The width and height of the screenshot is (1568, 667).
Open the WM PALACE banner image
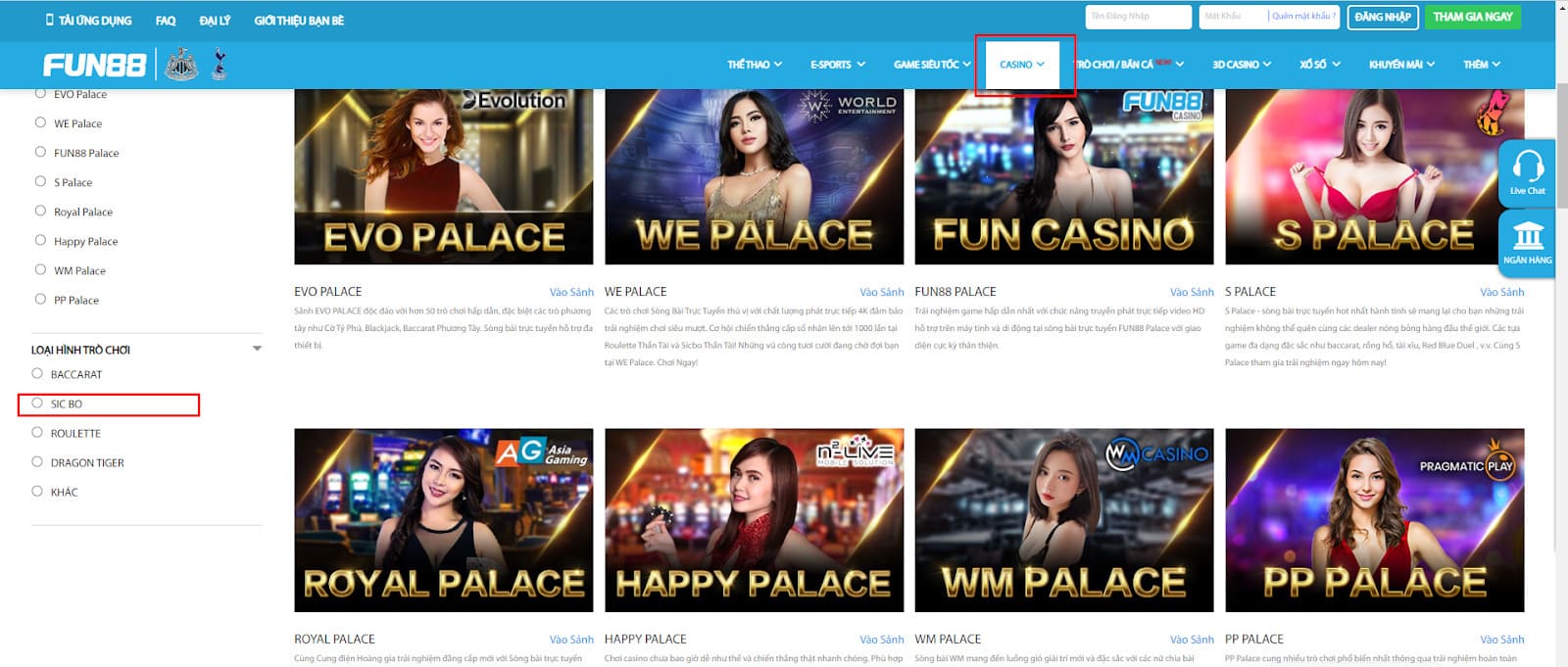[1064, 520]
